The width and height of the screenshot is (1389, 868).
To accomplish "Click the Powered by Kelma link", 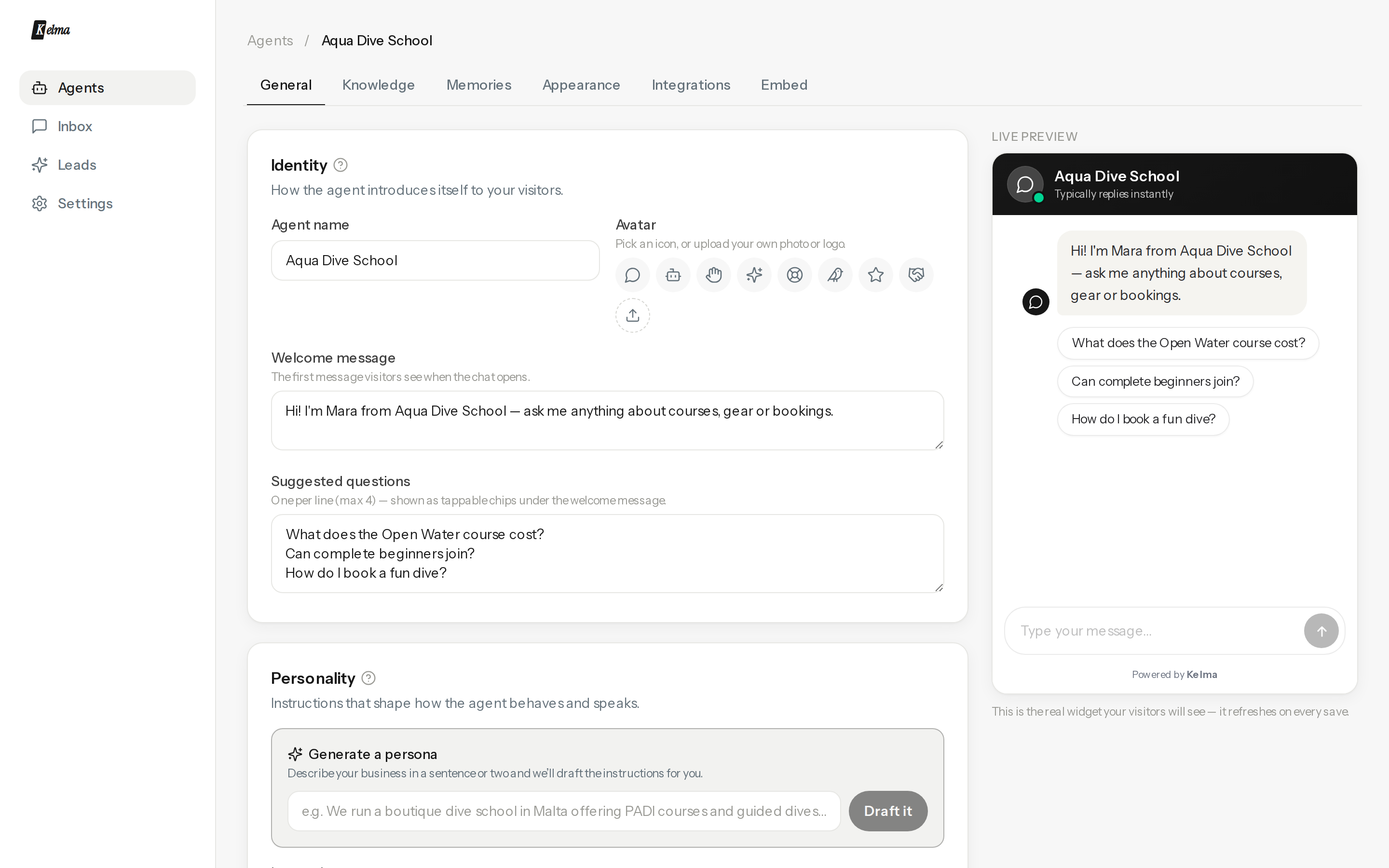I will click(1174, 675).
